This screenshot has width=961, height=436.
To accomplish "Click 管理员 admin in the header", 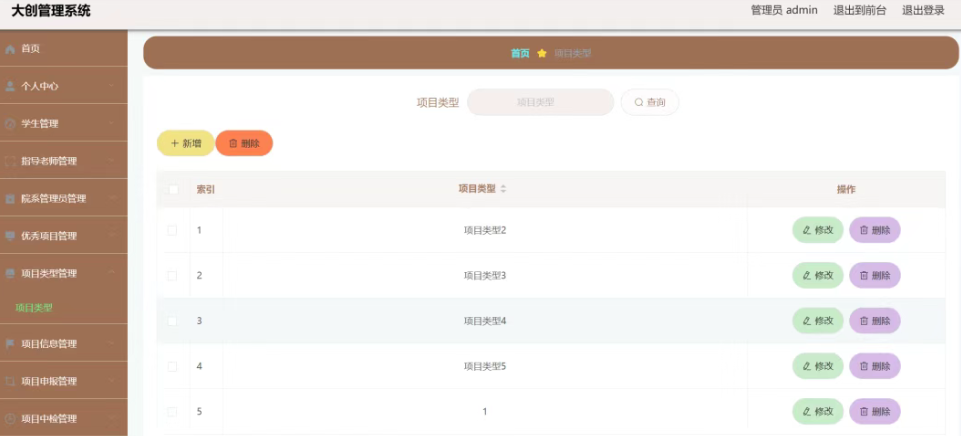I will coord(784,10).
